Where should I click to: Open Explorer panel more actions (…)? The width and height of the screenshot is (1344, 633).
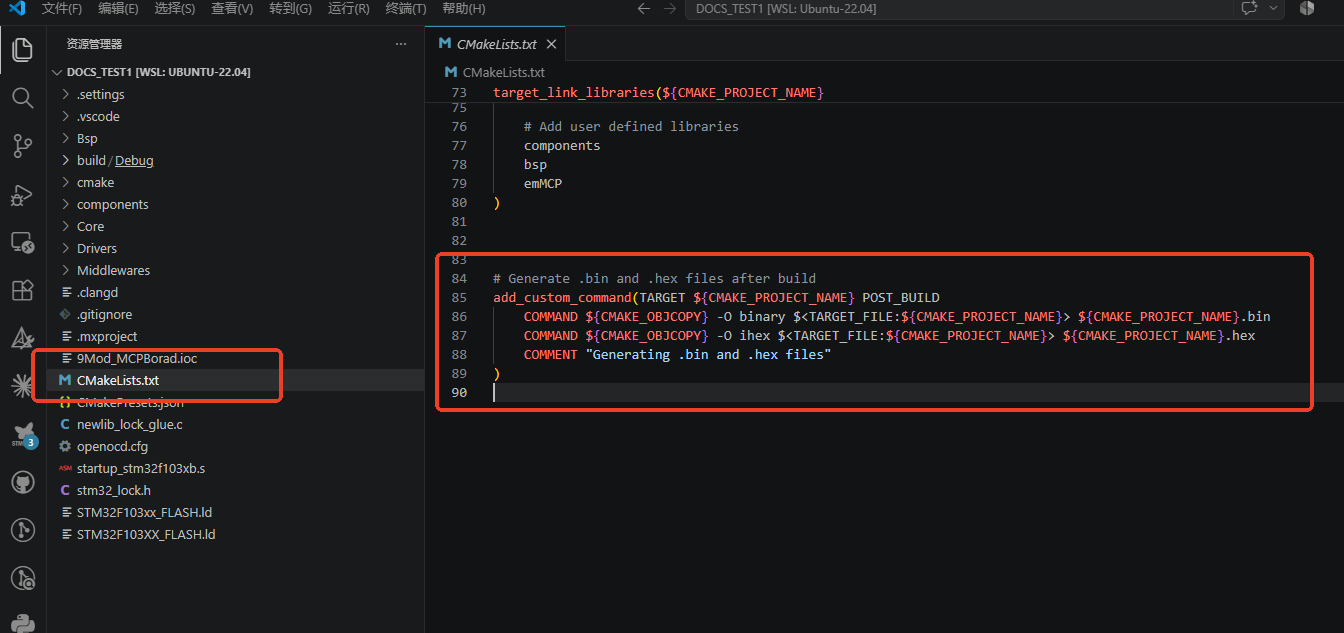point(401,44)
